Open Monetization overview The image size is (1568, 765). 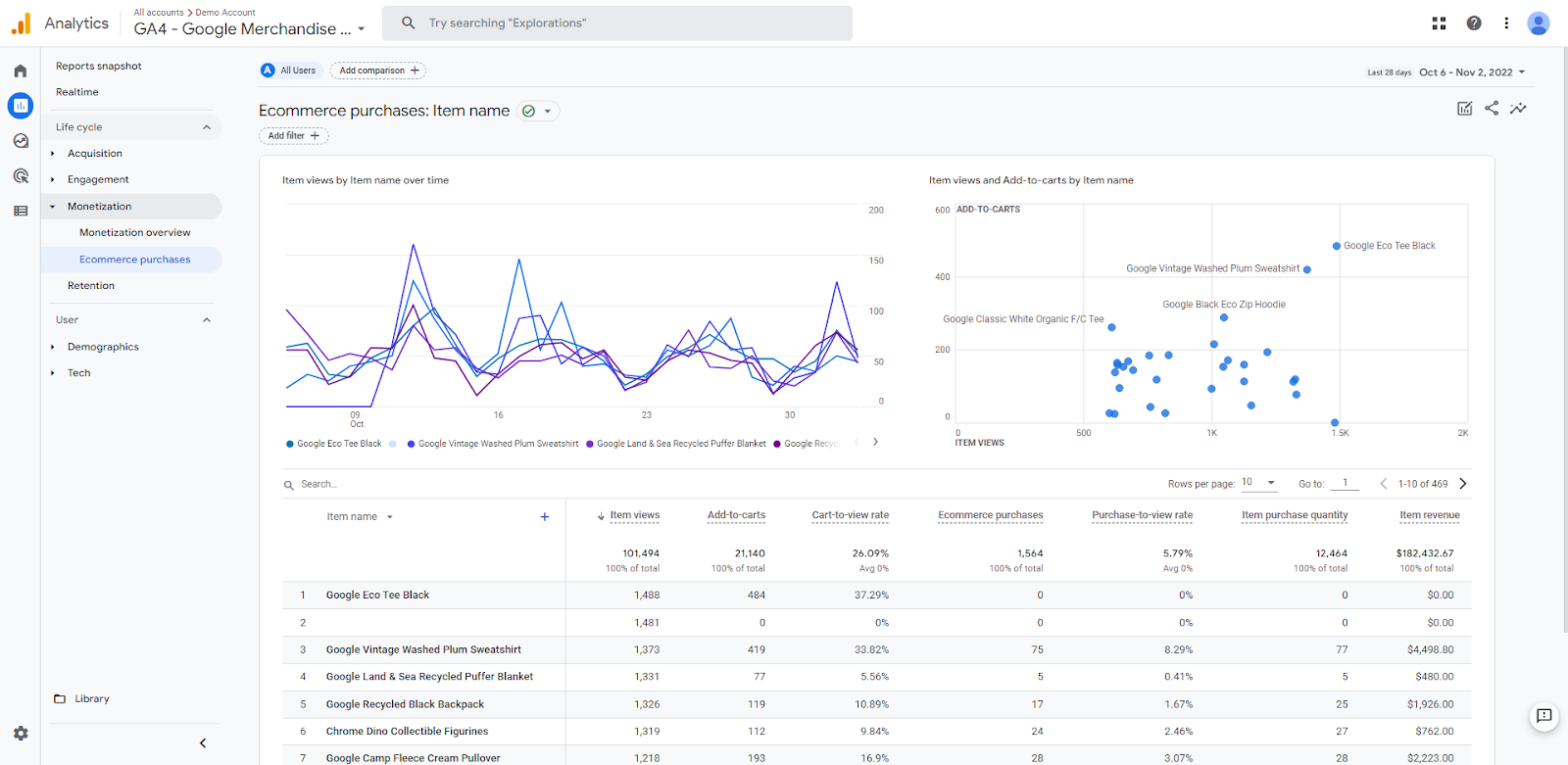[x=134, y=233]
